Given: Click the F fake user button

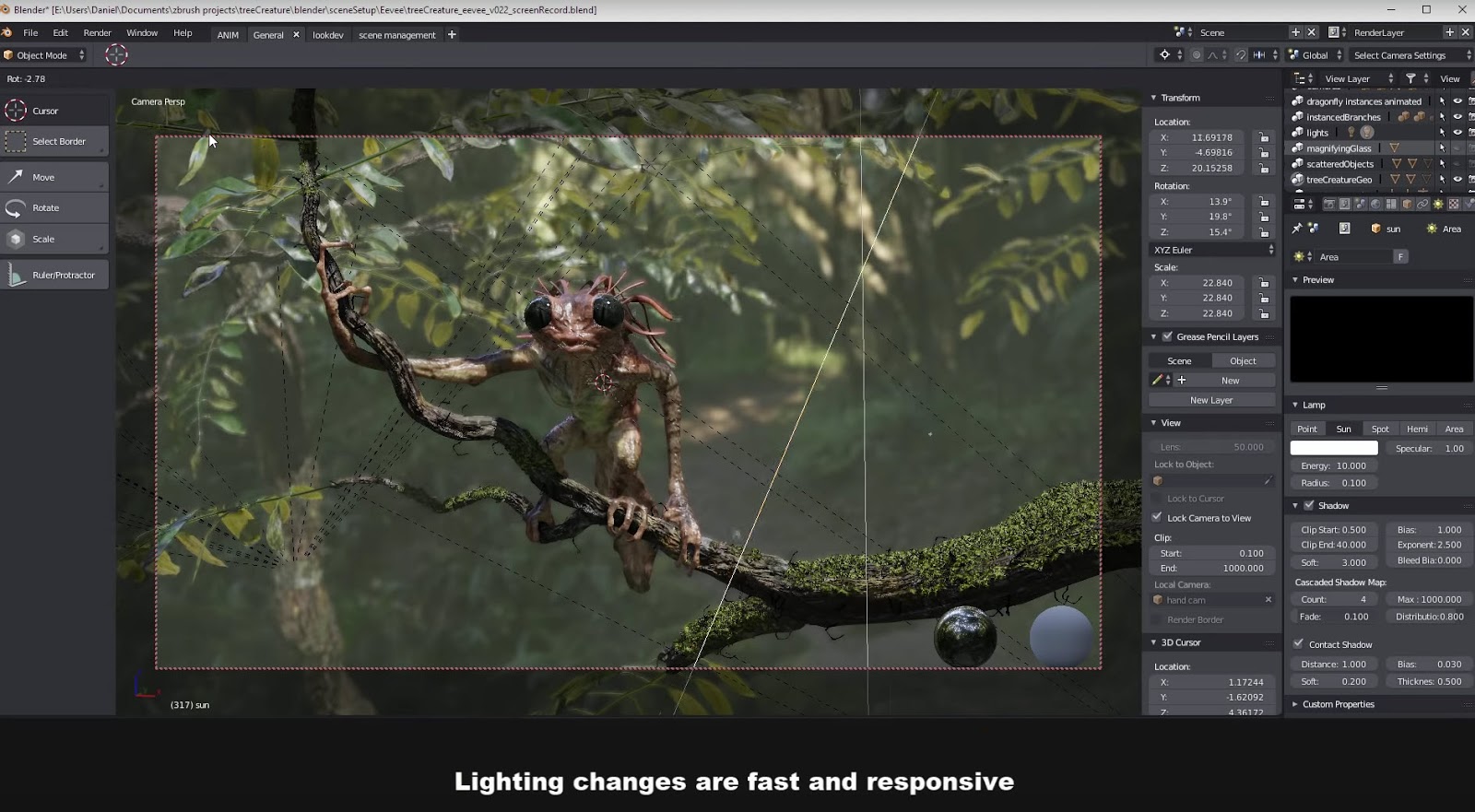Looking at the screenshot, I should coord(1400,257).
